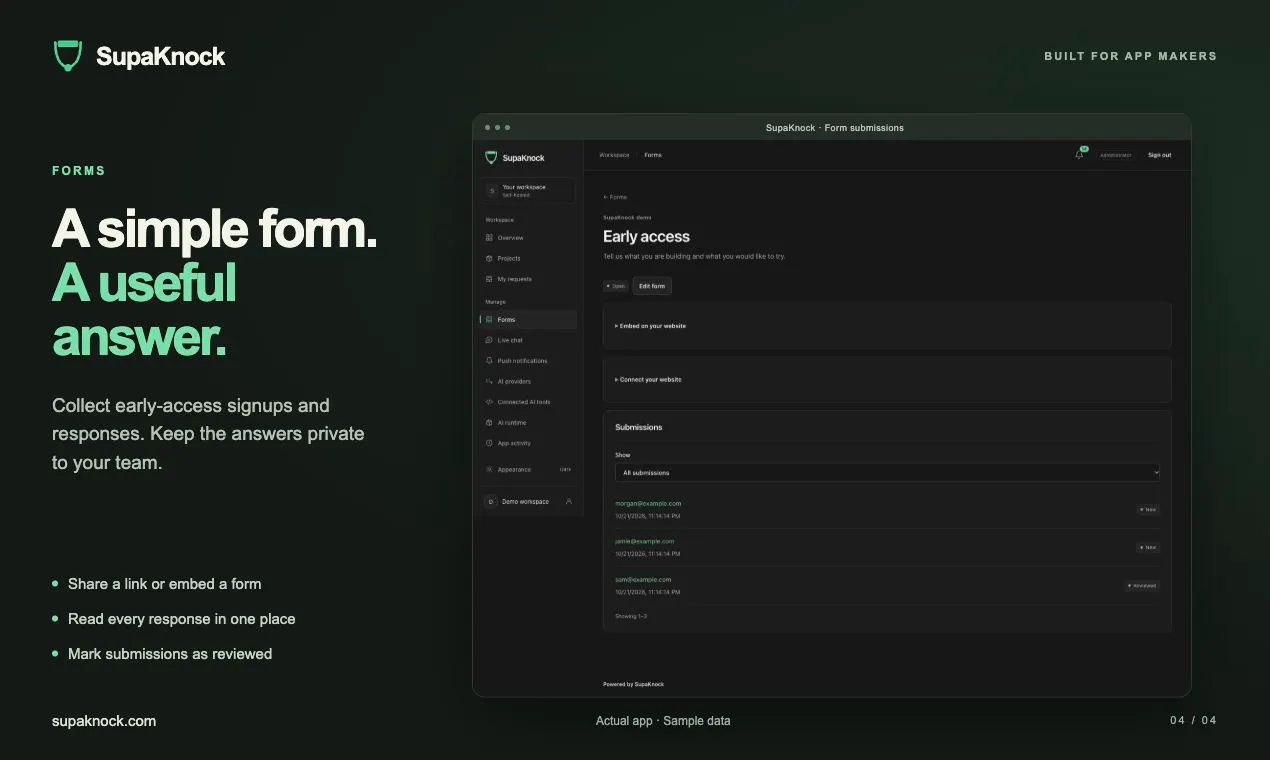Click the supaknock.com text at bottom-left
This screenshot has width=1270, height=760.
[x=104, y=721]
